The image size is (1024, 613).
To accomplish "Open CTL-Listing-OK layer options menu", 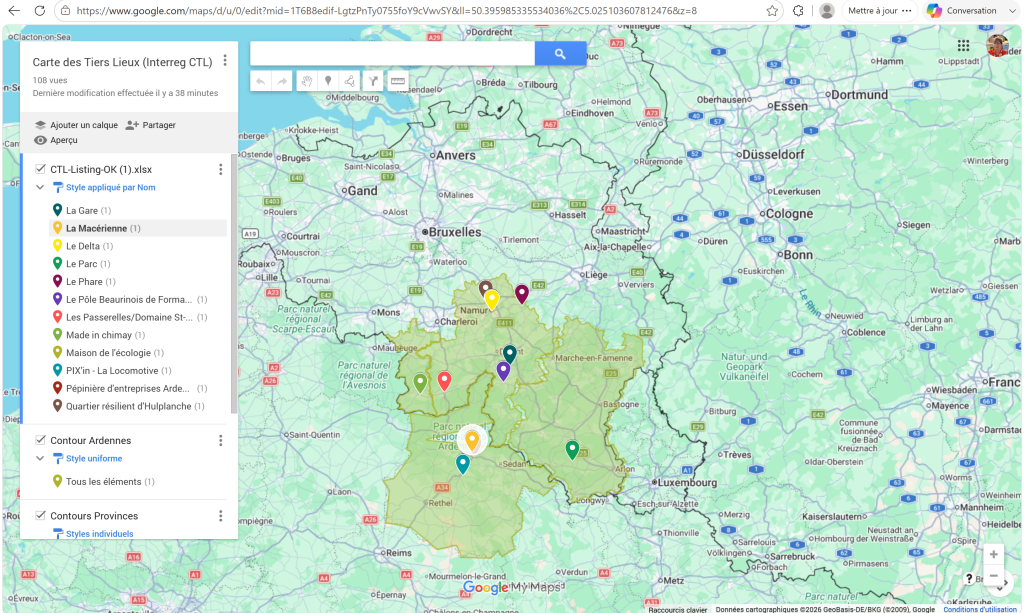I will point(221,169).
